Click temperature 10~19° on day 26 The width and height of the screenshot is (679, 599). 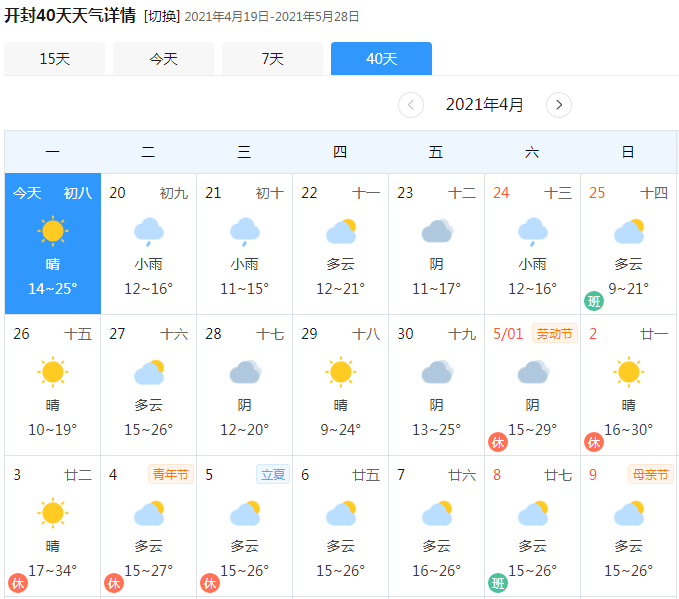click(53, 429)
